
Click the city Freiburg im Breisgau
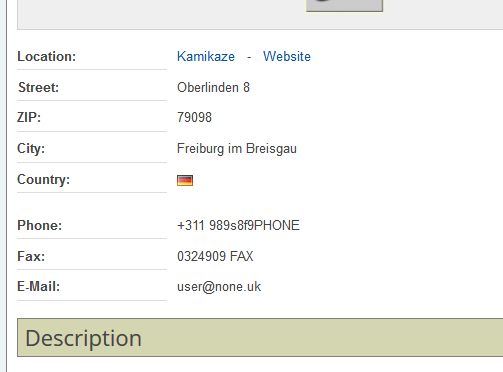pyautogui.click(x=237, y=149)
